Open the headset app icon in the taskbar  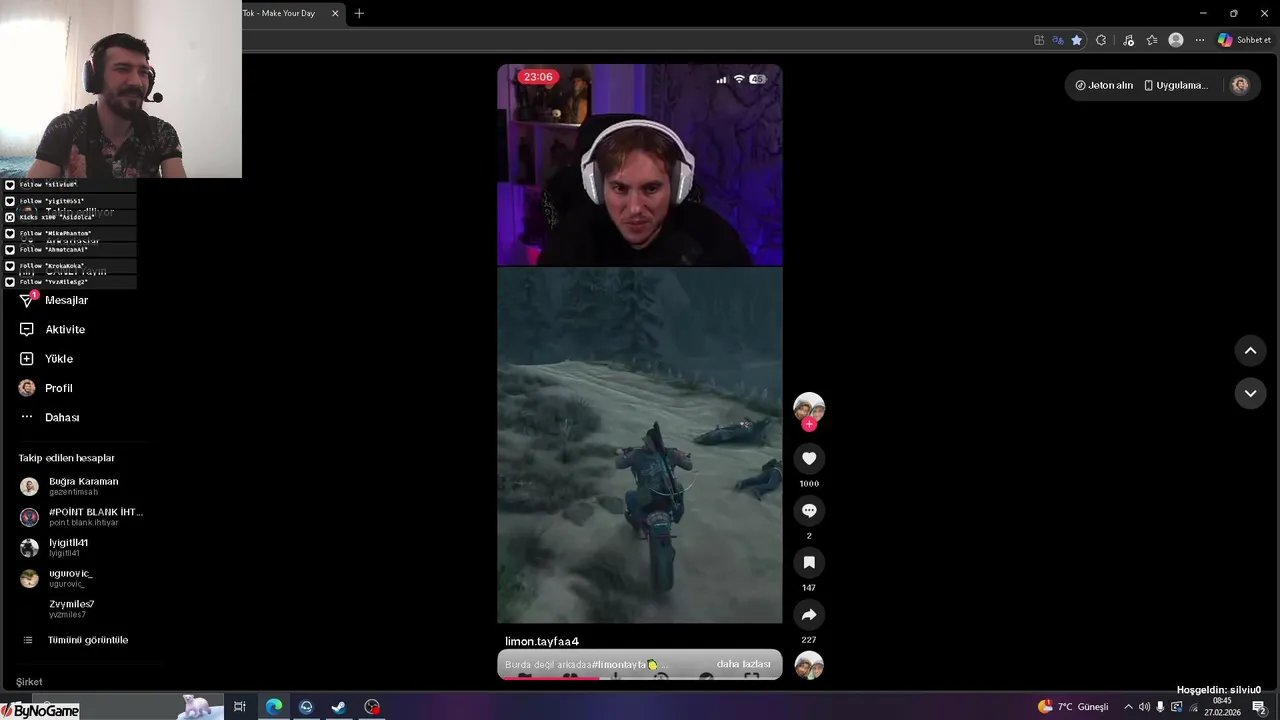[306, 707]
